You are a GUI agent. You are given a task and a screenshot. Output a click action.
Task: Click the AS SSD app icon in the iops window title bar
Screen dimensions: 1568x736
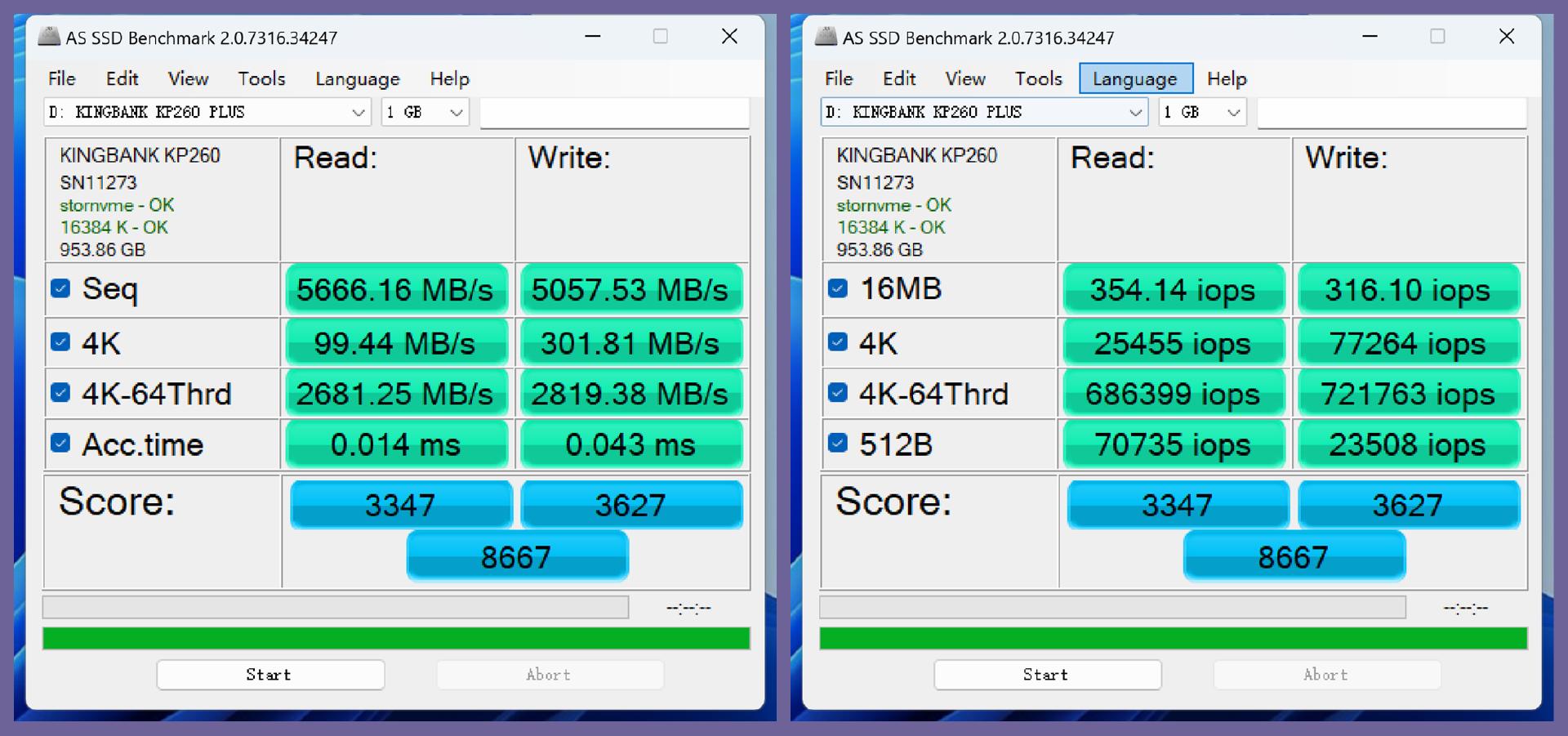pyautogui.click(x=826, y=37)
